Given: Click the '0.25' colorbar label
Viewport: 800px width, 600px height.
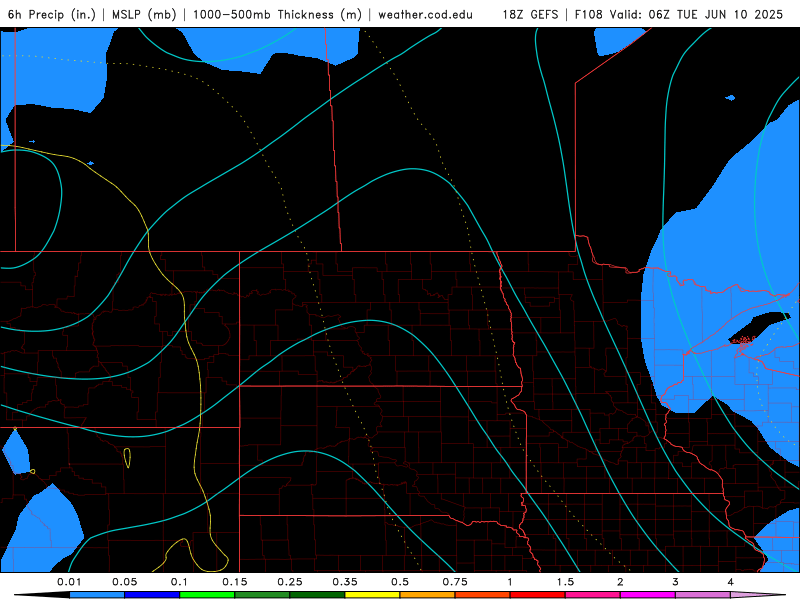Looking at the screenshot, I should click(x=290, y=582).
